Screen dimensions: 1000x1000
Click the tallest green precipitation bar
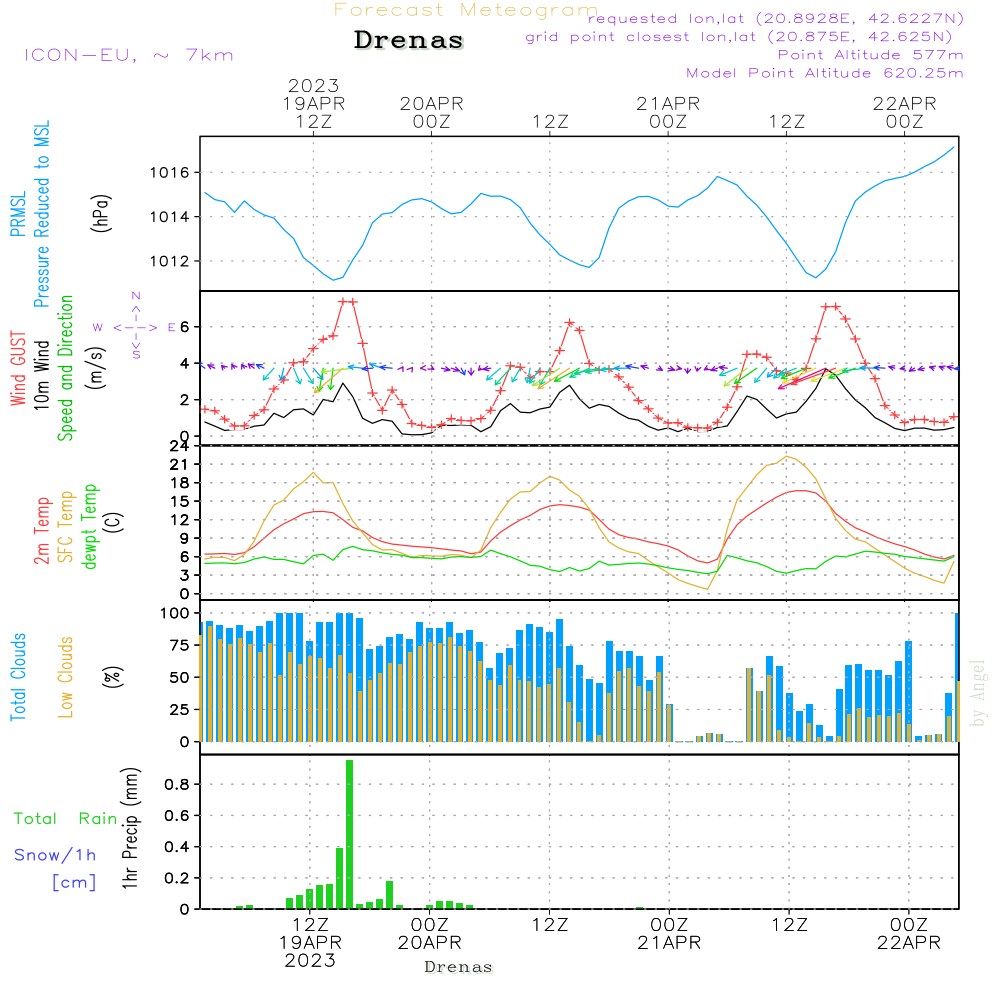pos(349,834)
